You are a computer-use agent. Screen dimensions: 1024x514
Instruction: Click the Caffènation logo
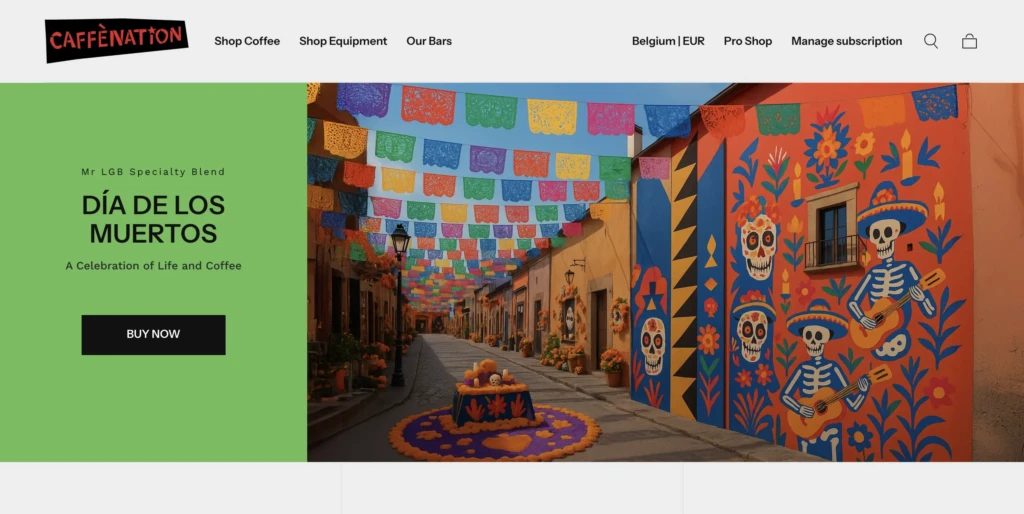tap(116, 40)
